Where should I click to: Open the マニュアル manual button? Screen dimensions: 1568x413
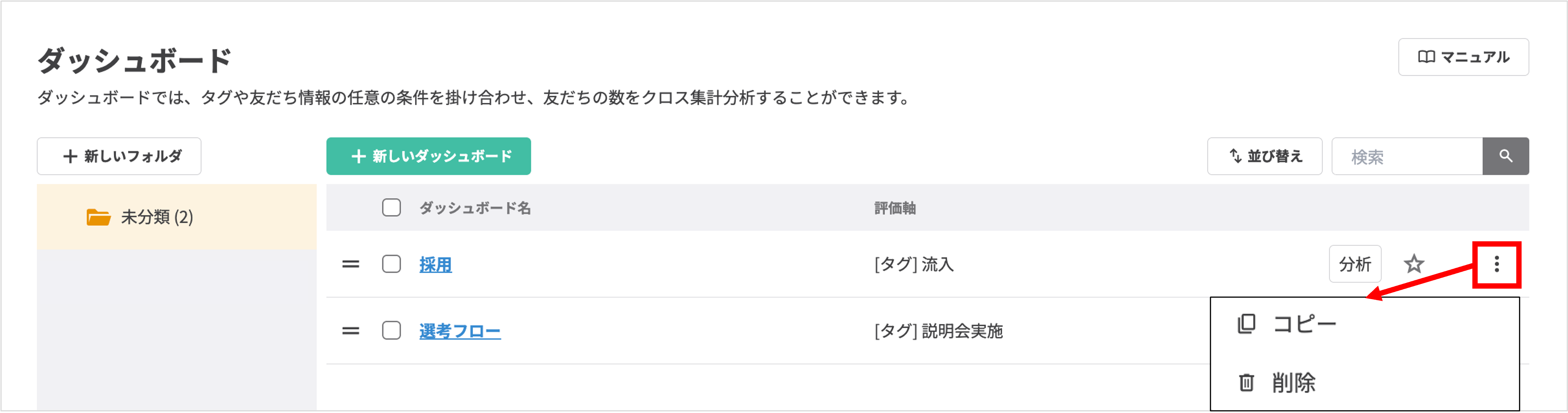click(x=1463, y=57)
